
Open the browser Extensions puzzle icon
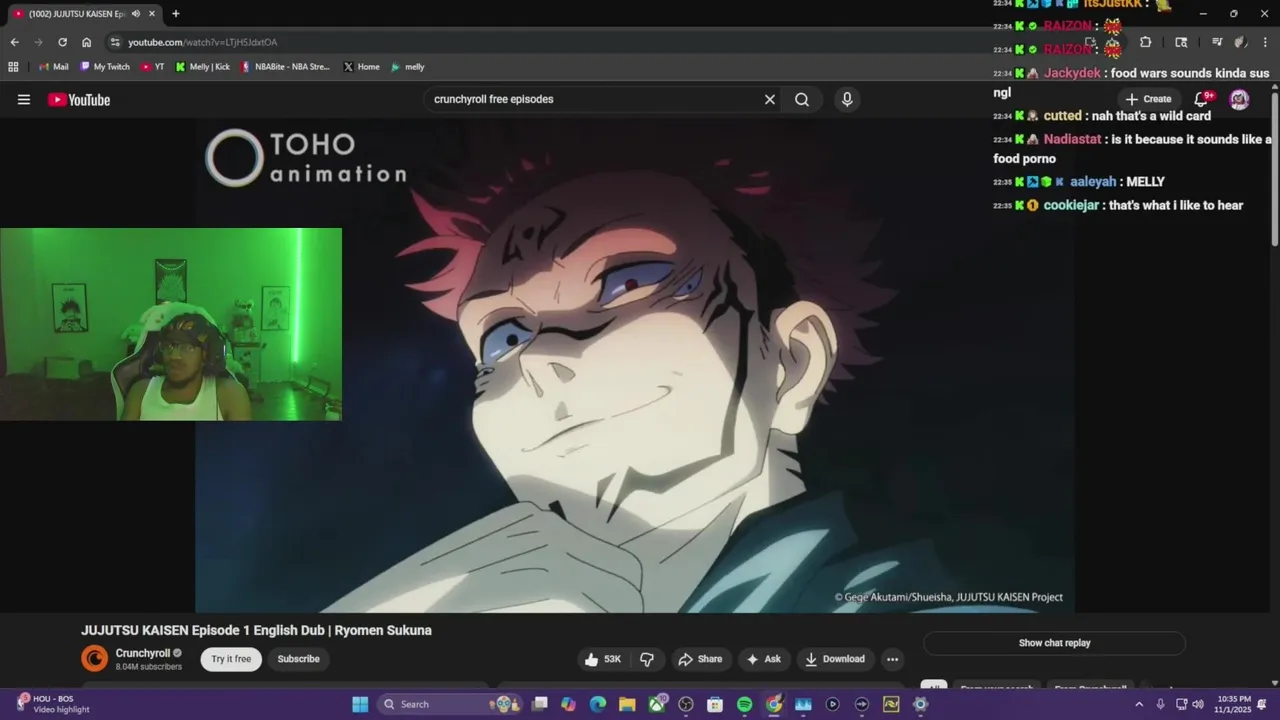(x=1145, y=42)
